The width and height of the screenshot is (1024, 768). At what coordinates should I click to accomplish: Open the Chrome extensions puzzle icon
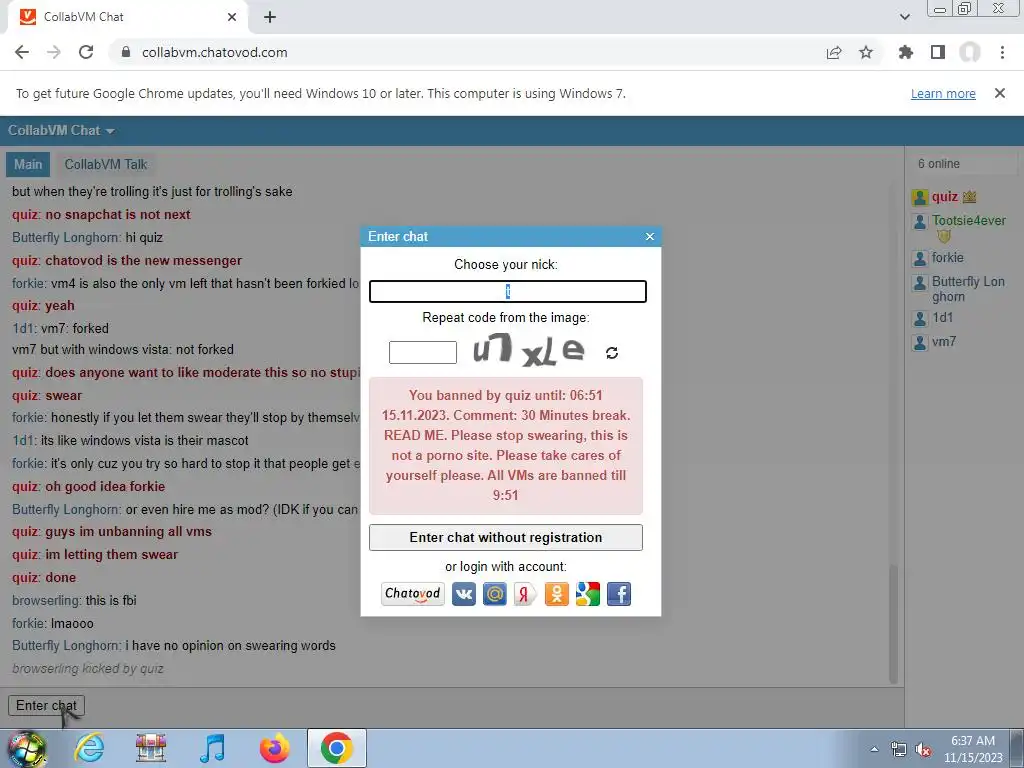pos(906,52)
